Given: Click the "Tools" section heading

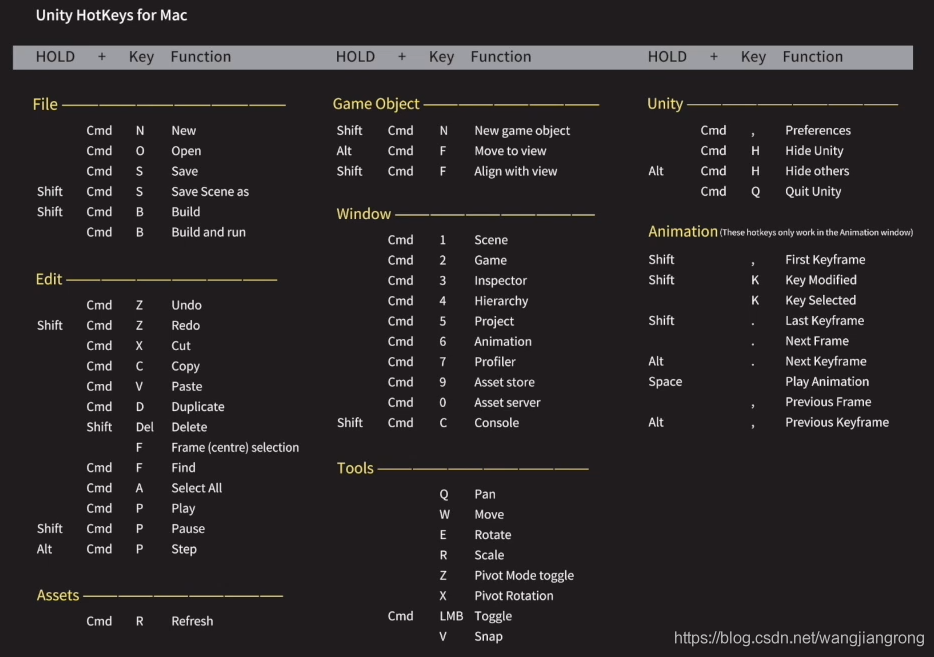Looking at the screenshot, I should point(355,468).
